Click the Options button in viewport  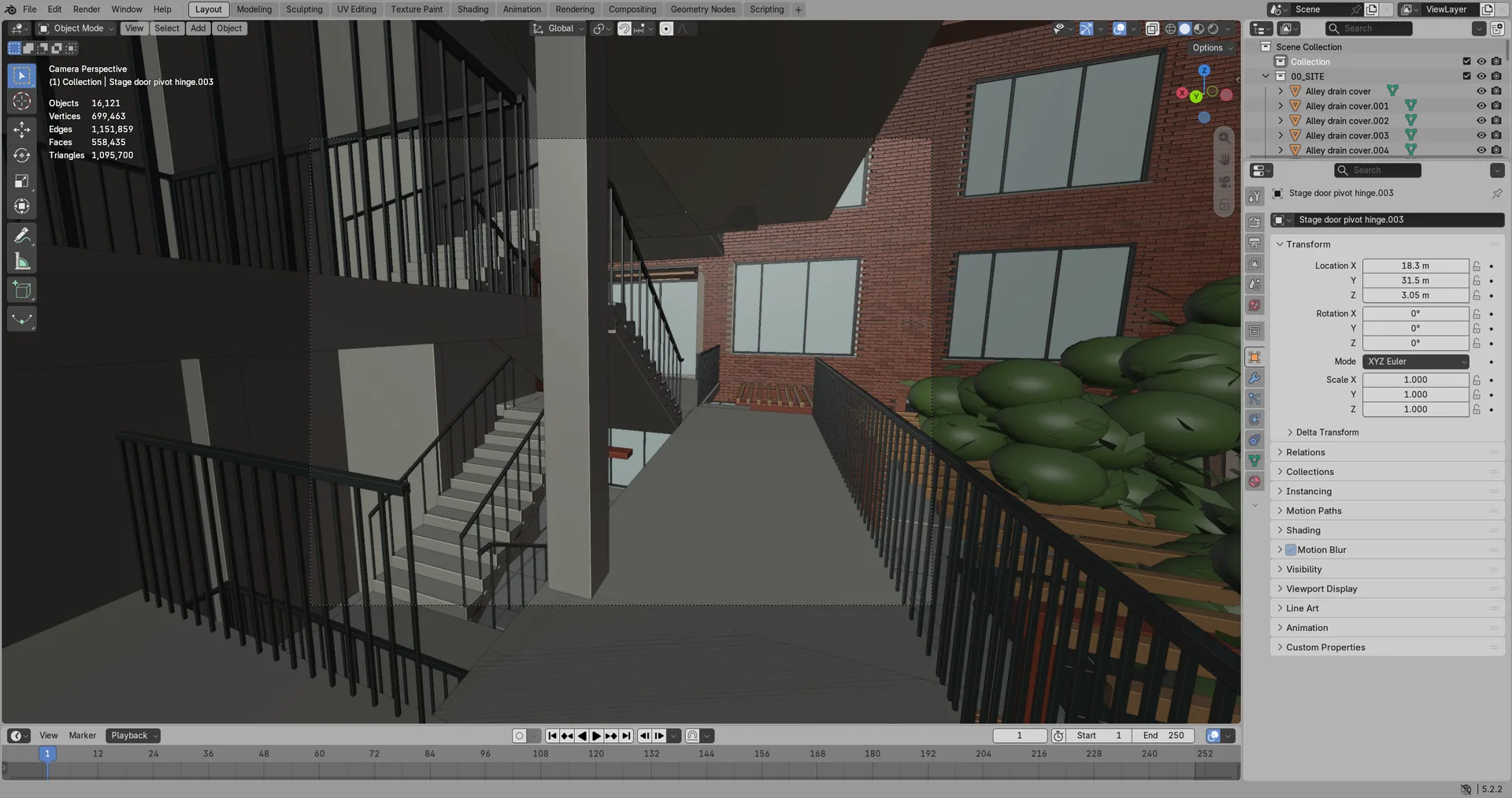(x=1213, y=48)
